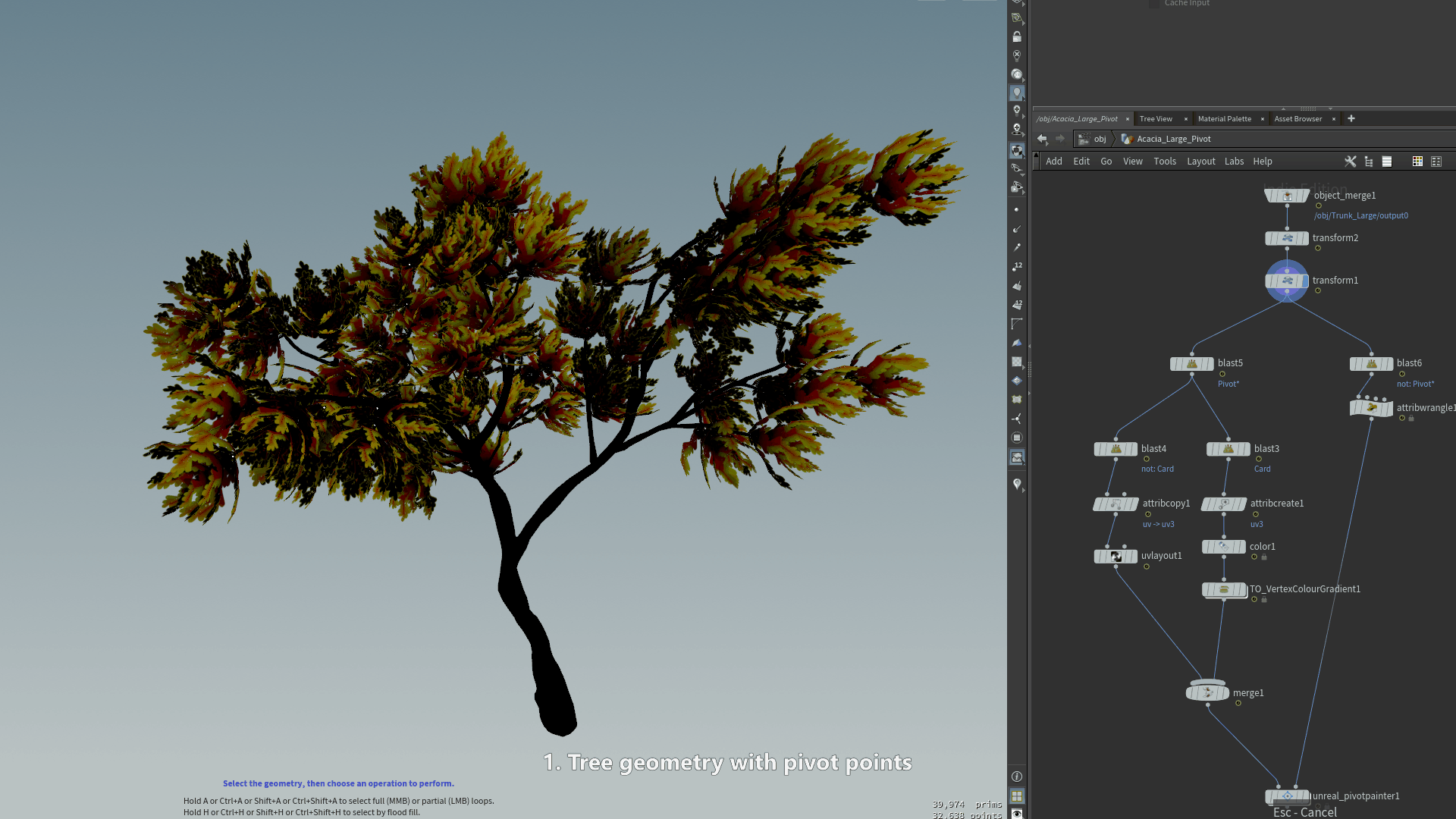Click the network list view icon
Image resolution: width=1456 pixels, height=819 pixels.
pyautogui.click(x=1388, y=161)
